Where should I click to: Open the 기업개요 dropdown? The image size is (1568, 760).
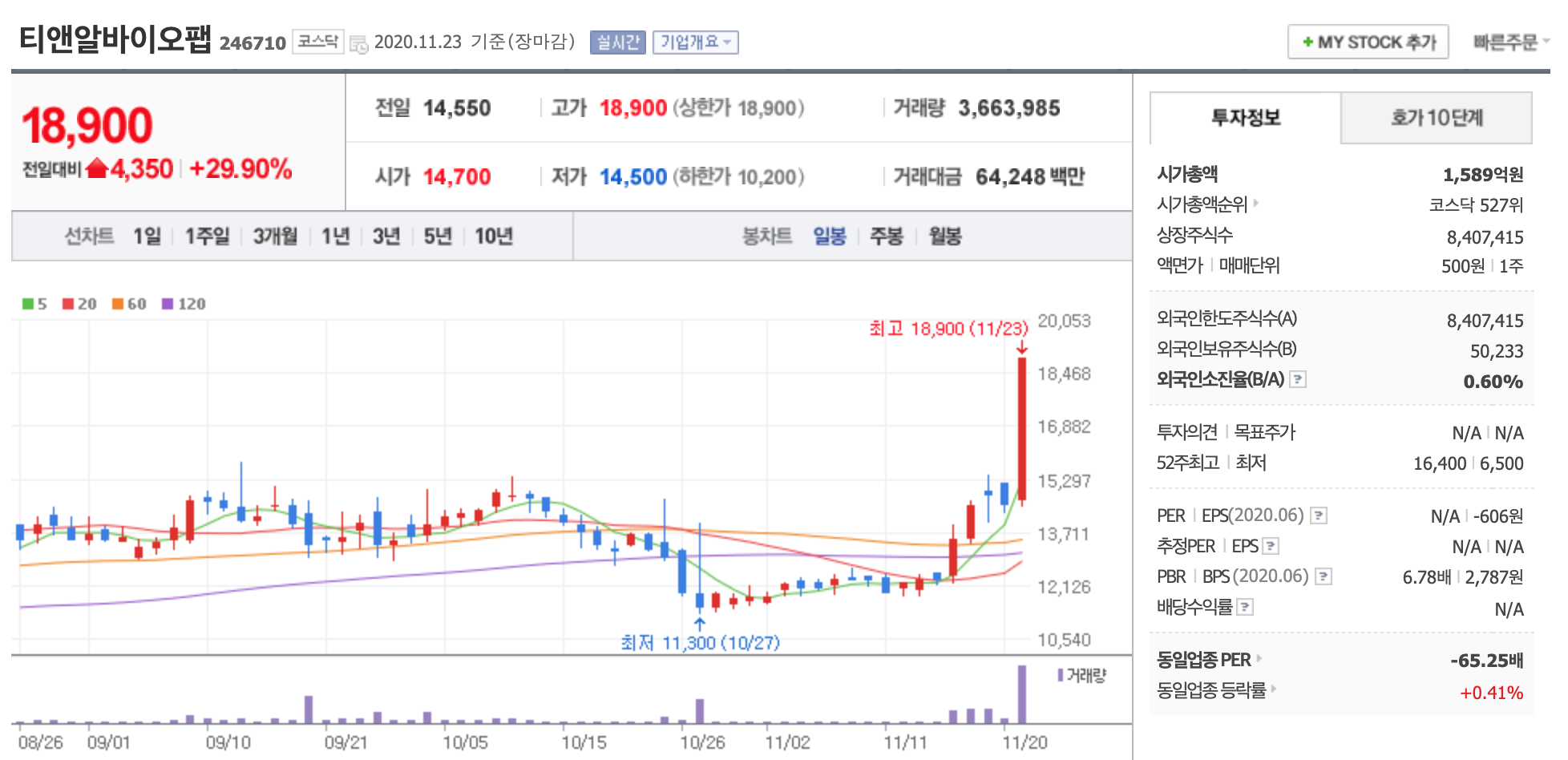click(696, 42)
